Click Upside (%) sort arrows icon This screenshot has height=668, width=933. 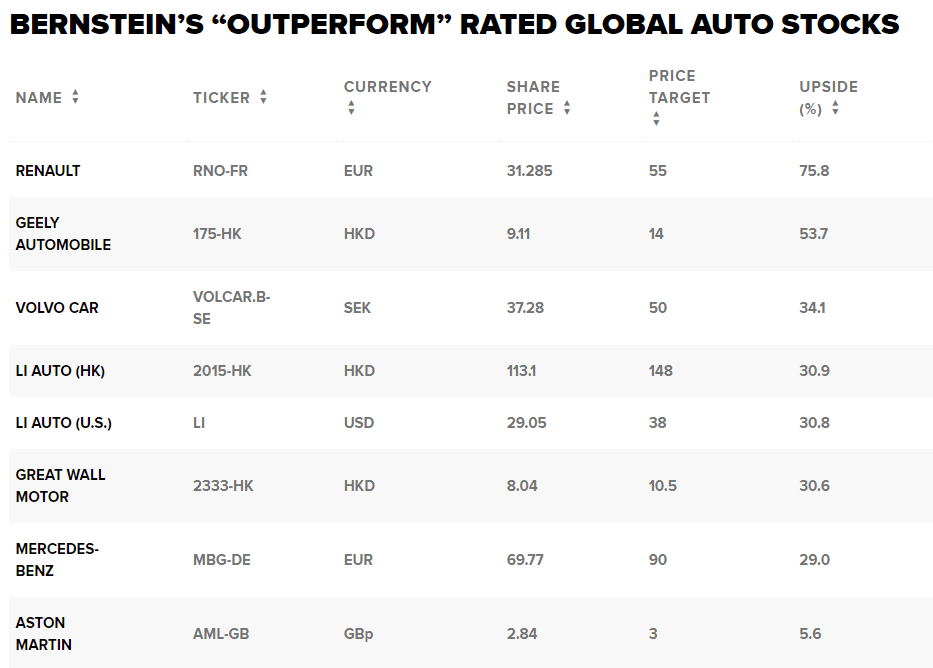click(x=835, y=108)
